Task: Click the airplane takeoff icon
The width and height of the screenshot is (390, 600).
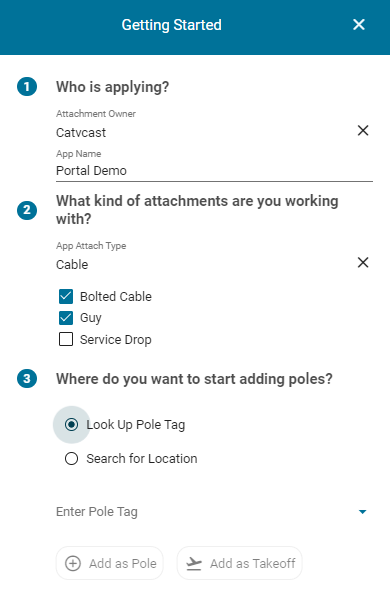Action: pos(194,563)
